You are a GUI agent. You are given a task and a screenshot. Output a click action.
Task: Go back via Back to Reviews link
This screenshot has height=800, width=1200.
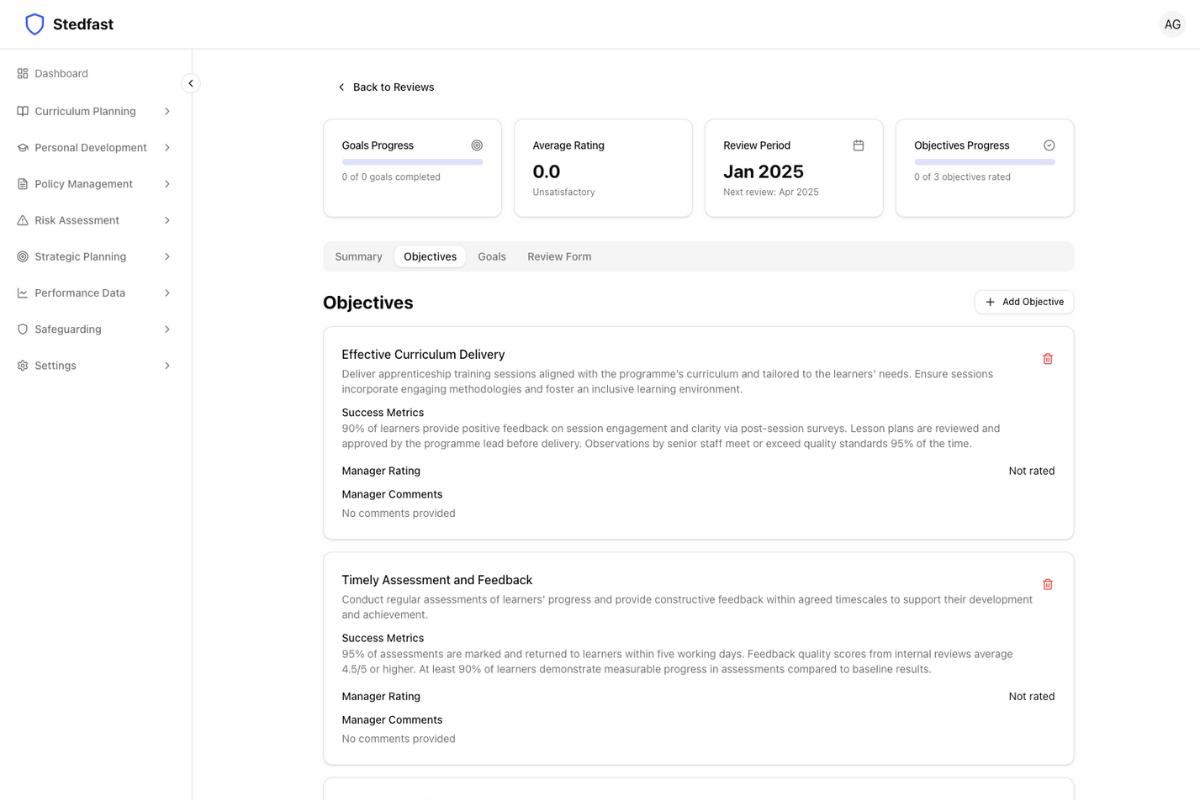coord(385,87)
